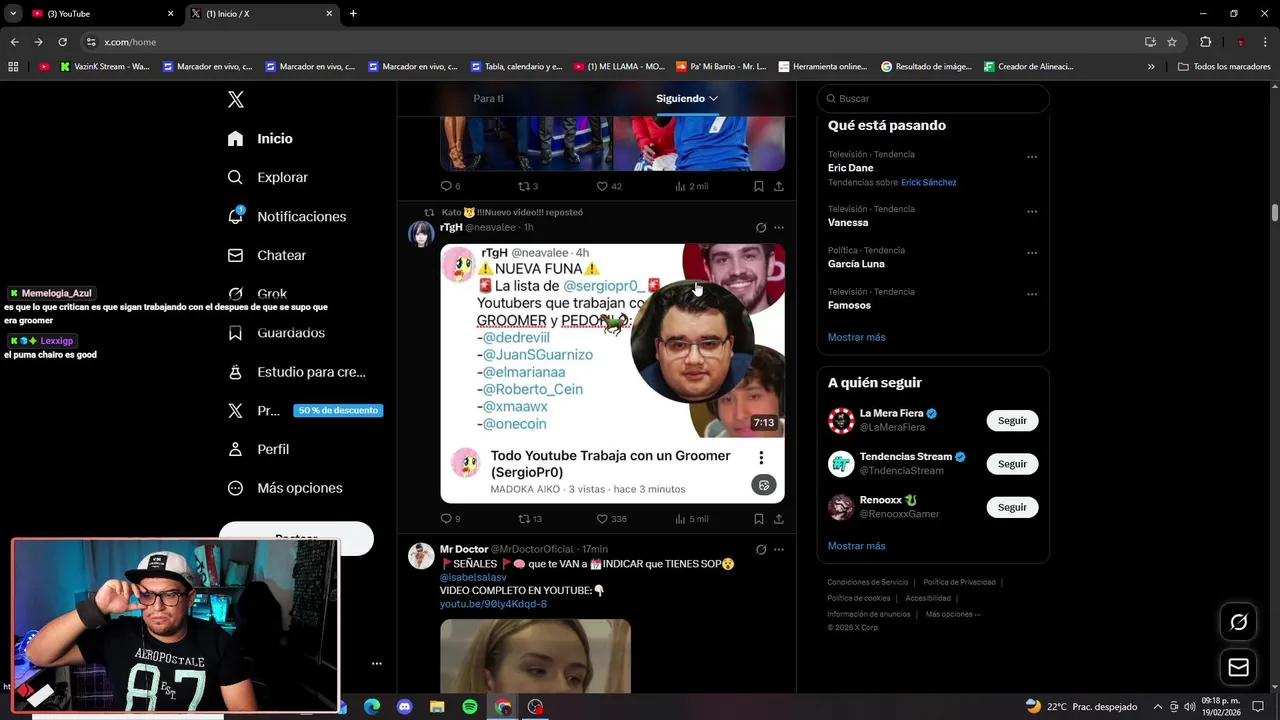Play the NUEVA FUNA video thumbnail
Screen dimensions: 1280x720
tap(612, 341)
